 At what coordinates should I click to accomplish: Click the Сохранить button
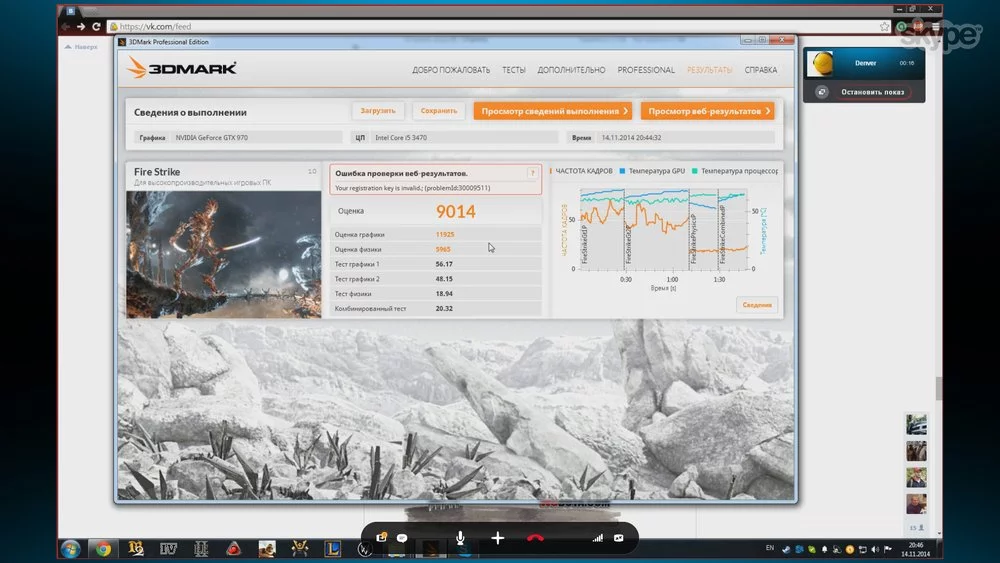[x=439, y=111]
